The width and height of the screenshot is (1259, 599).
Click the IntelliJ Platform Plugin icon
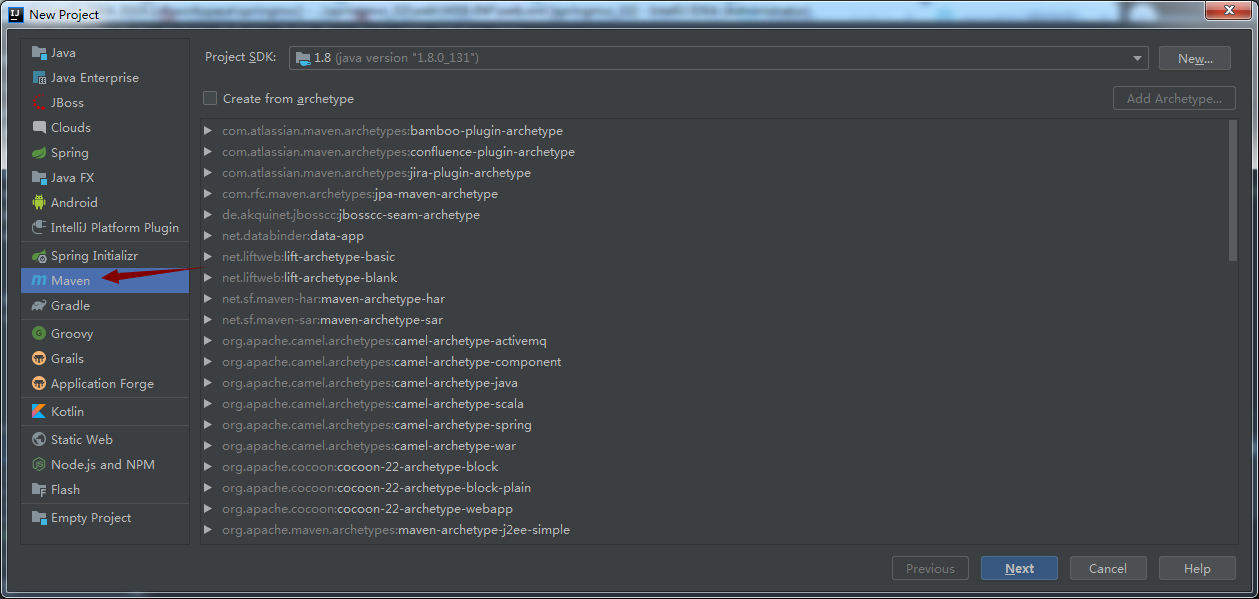click(39, 228)
